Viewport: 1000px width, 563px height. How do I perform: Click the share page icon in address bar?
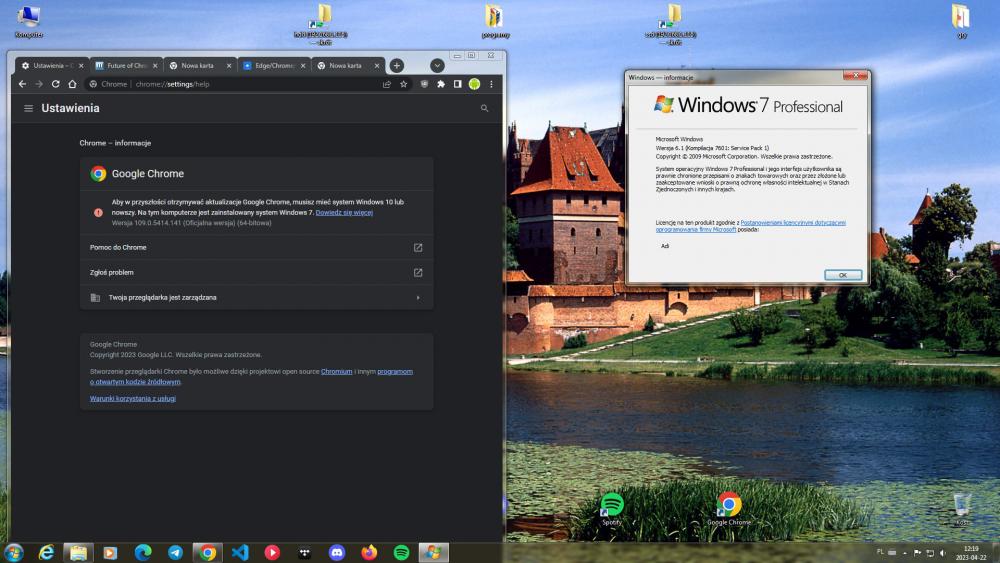click(x=387, y=84)
